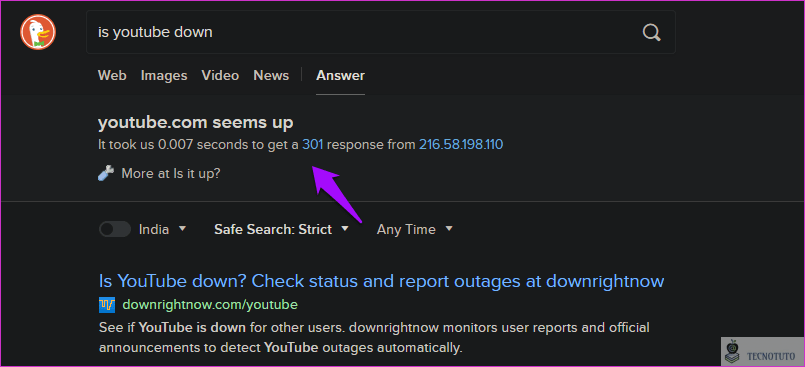805x367 pixels.
Task: Focus the search box with "is youtube down"
Action: 380,32
